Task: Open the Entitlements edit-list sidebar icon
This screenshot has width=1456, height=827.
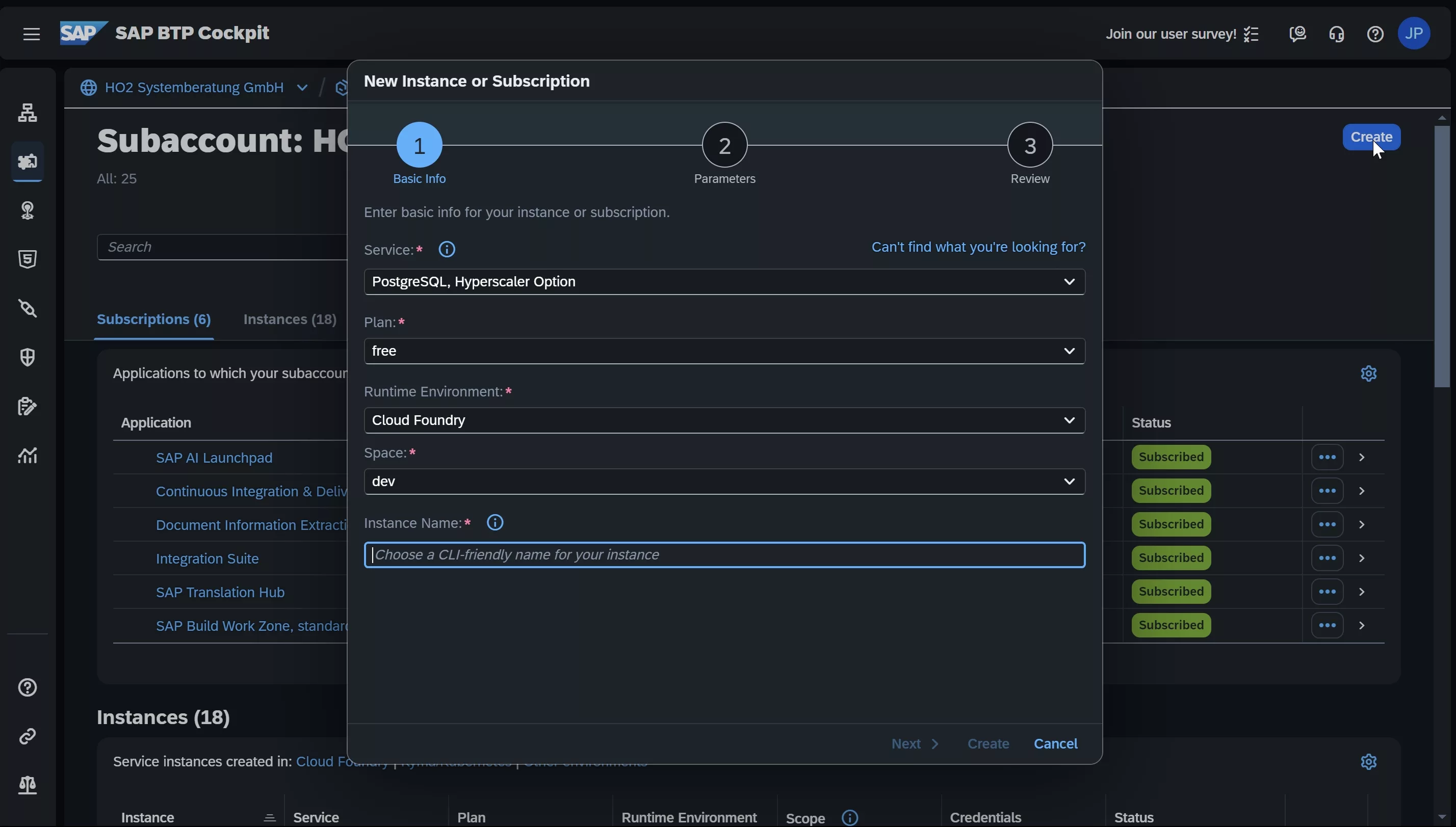Action: coord(27,406)
